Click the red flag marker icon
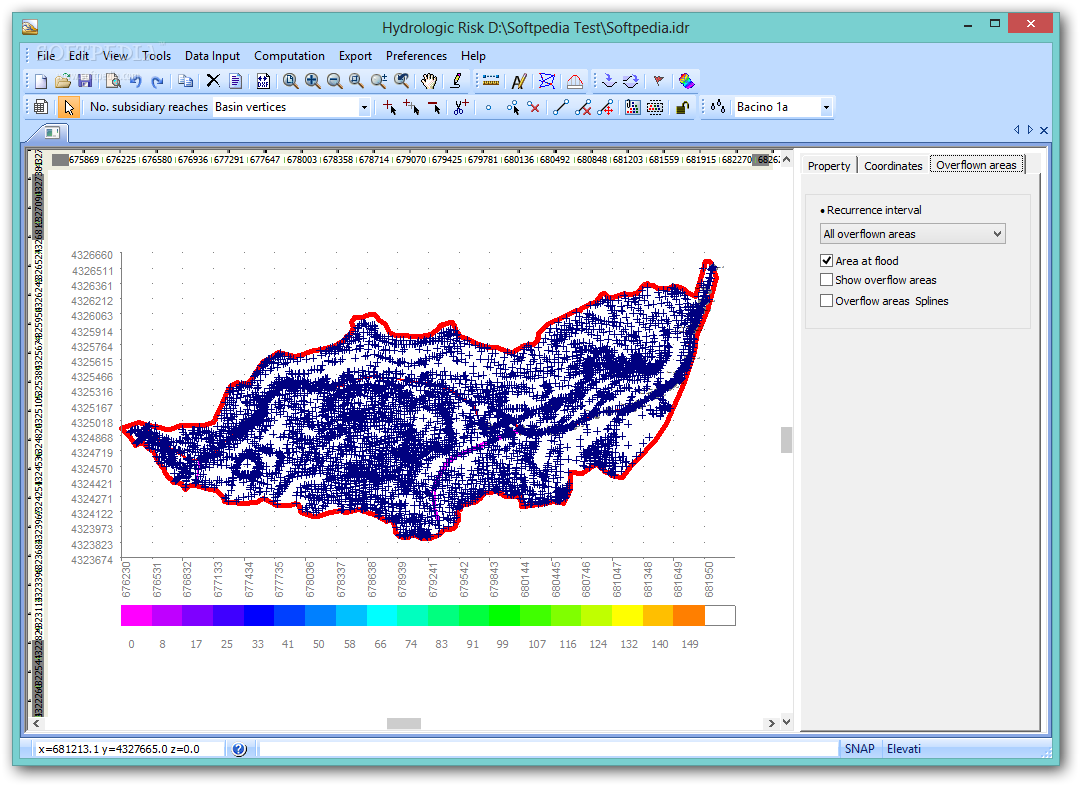Screen dimensions: 1080x786 click(x=658, y=81)
